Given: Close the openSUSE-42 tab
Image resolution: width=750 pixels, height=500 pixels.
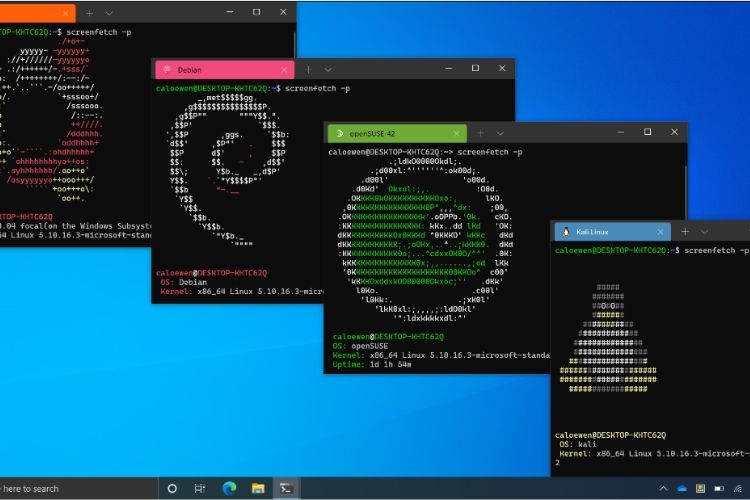Looking at the screenshot, I should 456,134.
